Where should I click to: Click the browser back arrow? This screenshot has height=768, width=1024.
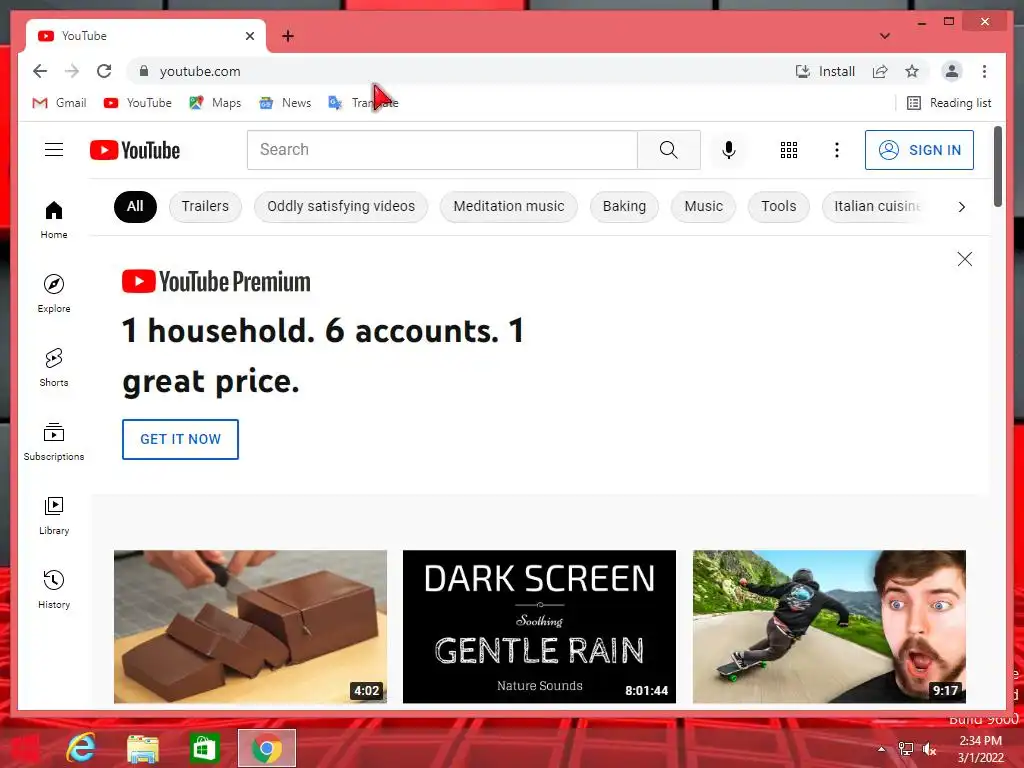click(40, 71)
